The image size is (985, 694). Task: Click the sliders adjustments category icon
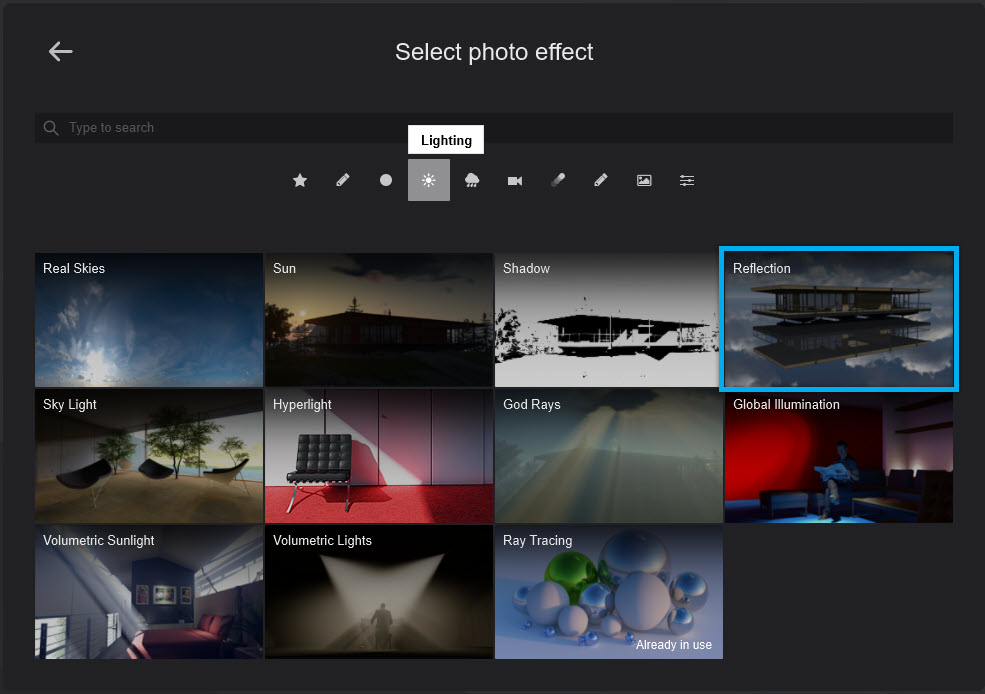pos(686,180)
